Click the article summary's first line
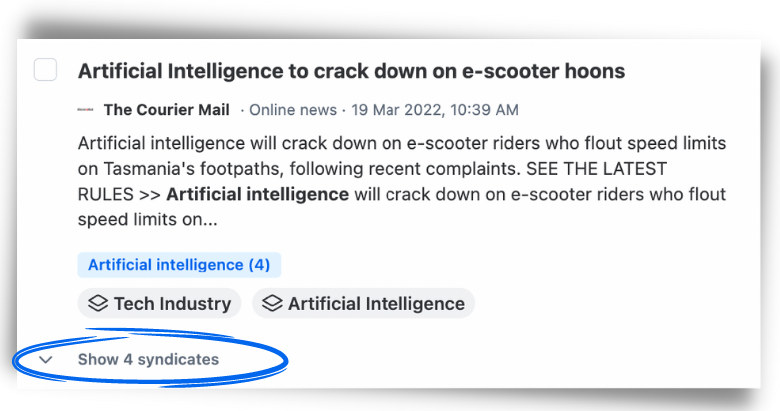This screenshot has height=411, width=780. [402, 143]
